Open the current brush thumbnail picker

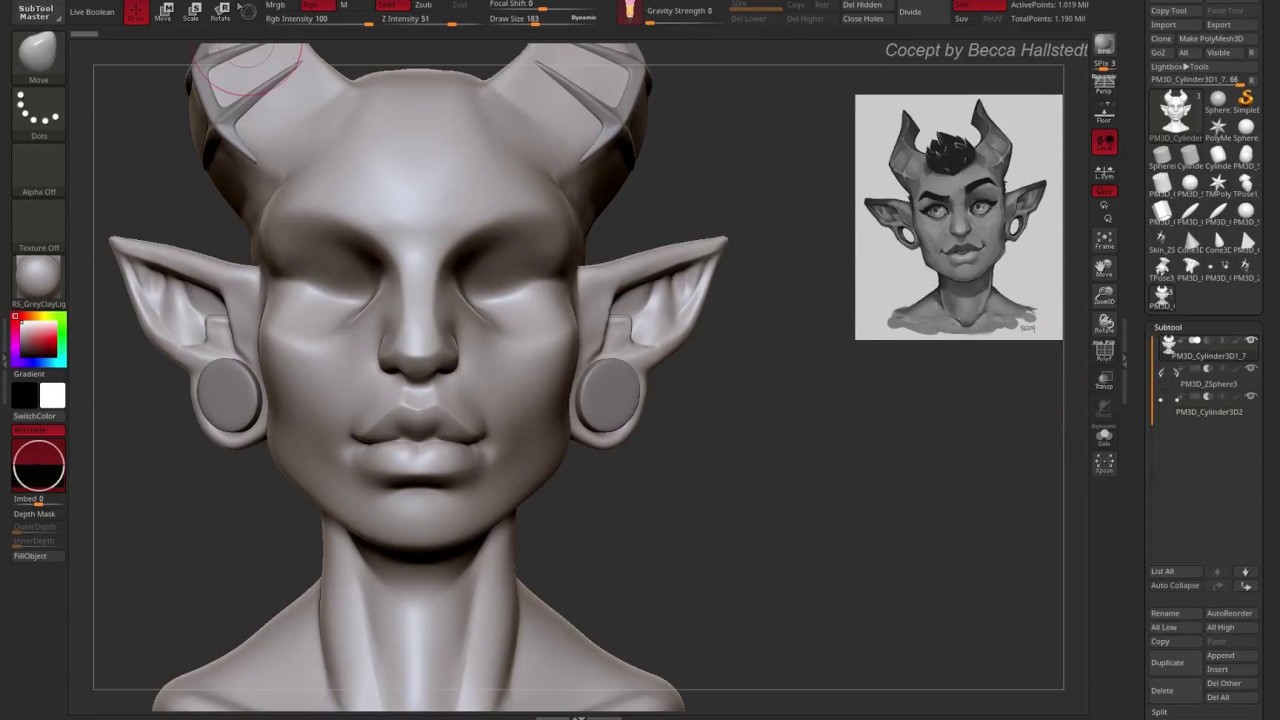click(38, 58)
